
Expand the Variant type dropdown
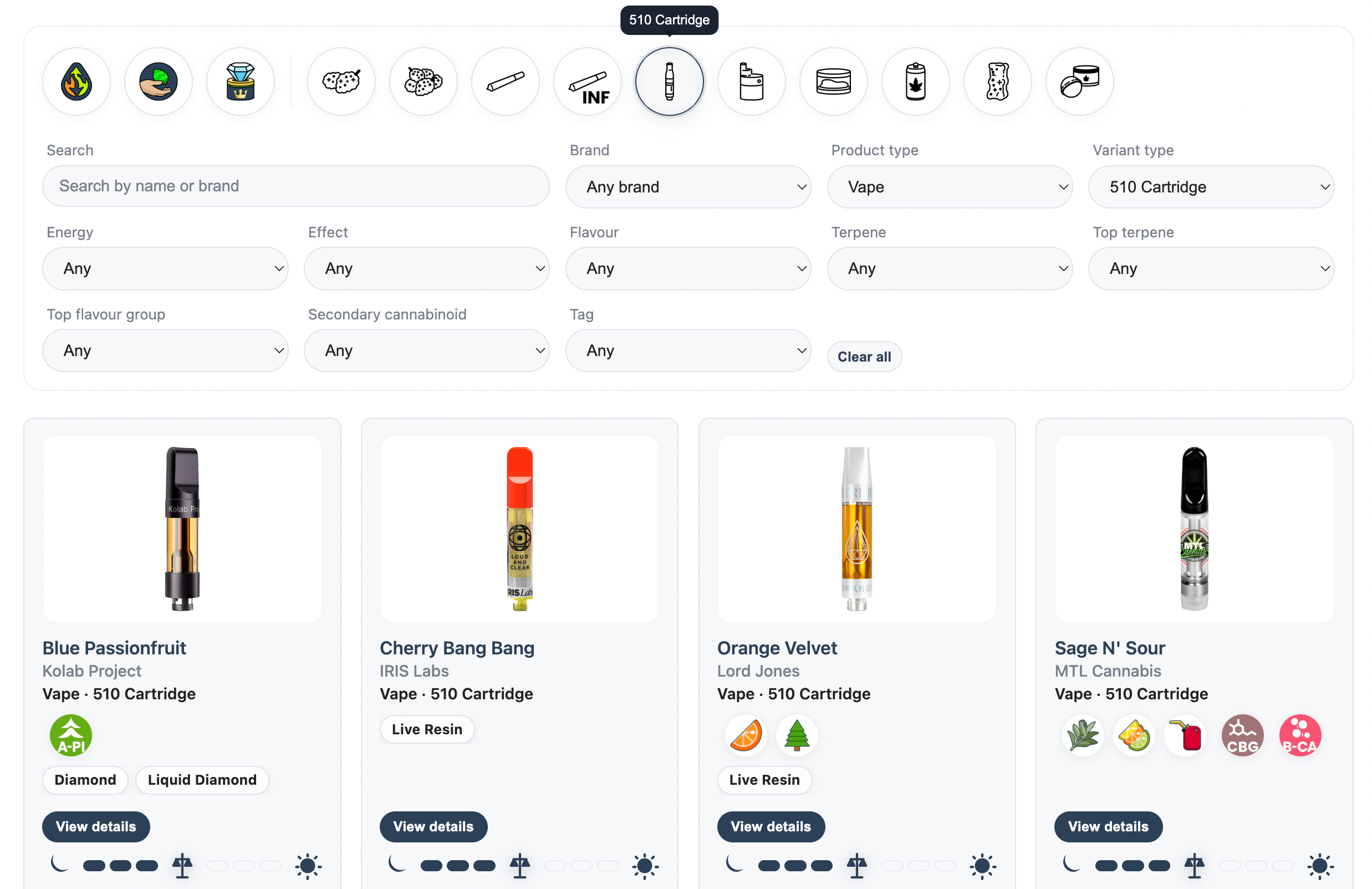(1211, 187)
